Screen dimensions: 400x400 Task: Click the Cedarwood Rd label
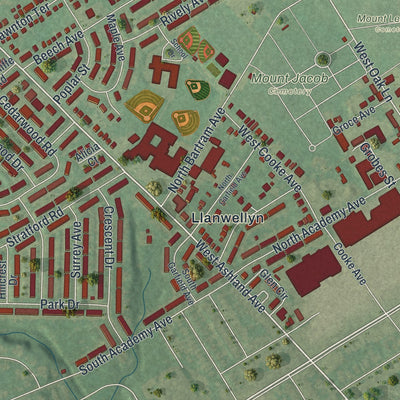point(28,127)
